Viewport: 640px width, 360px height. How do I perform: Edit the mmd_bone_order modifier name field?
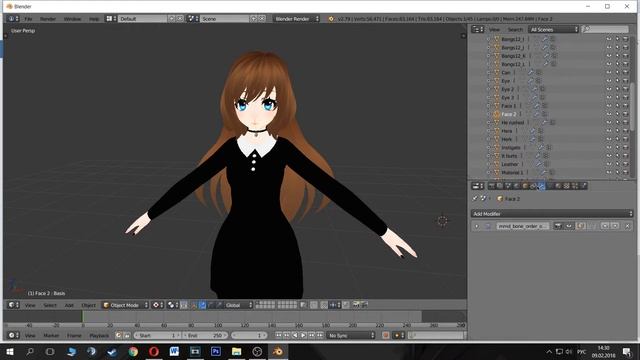coord(522,226)
